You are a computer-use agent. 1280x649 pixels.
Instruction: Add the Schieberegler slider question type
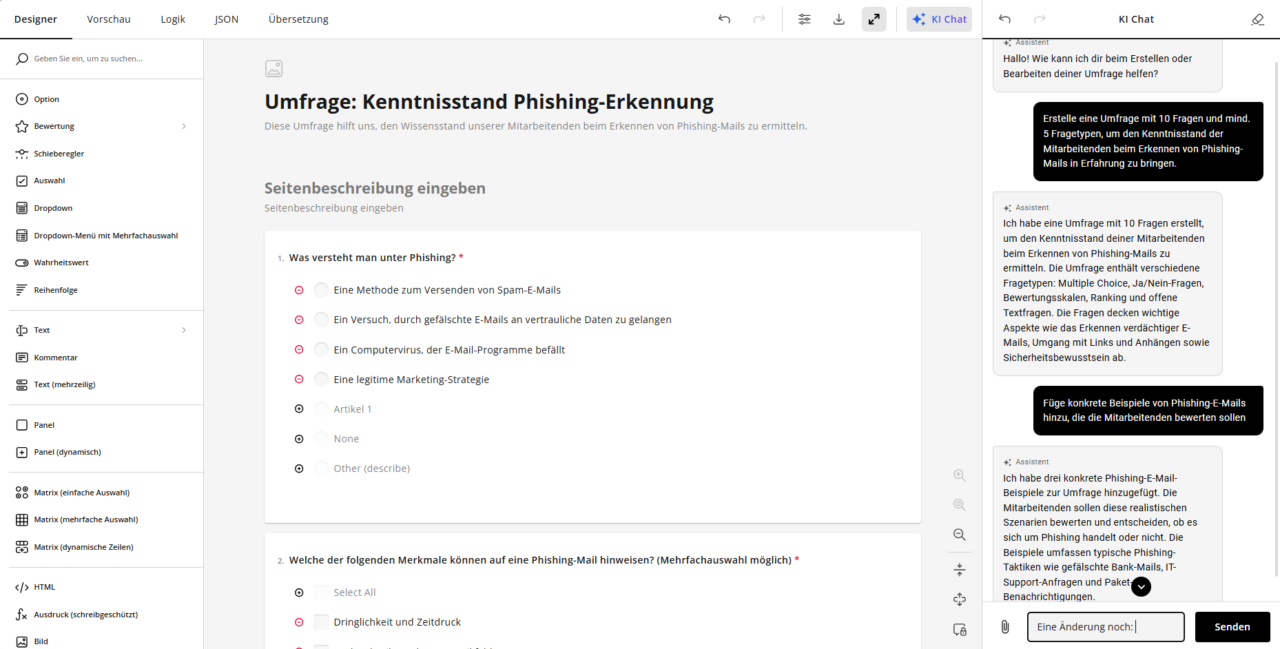tap(58, 154)
